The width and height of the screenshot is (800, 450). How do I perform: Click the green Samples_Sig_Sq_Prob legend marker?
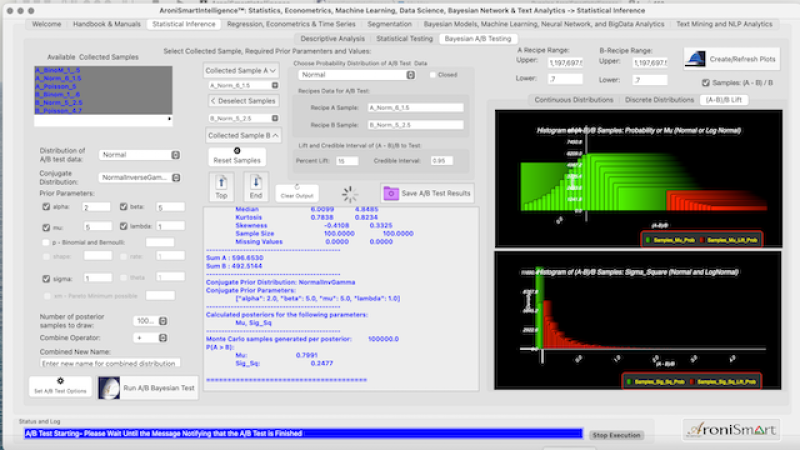629,382
